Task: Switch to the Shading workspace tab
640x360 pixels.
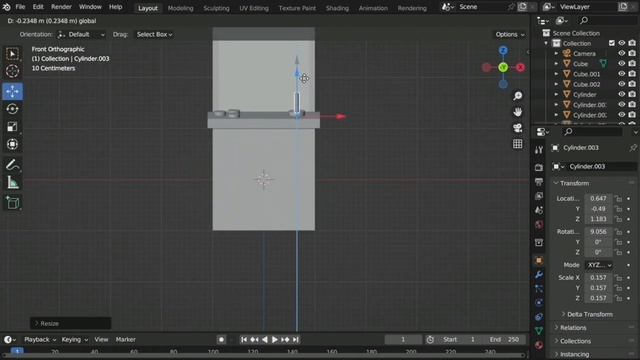Action: coord(337,8)
